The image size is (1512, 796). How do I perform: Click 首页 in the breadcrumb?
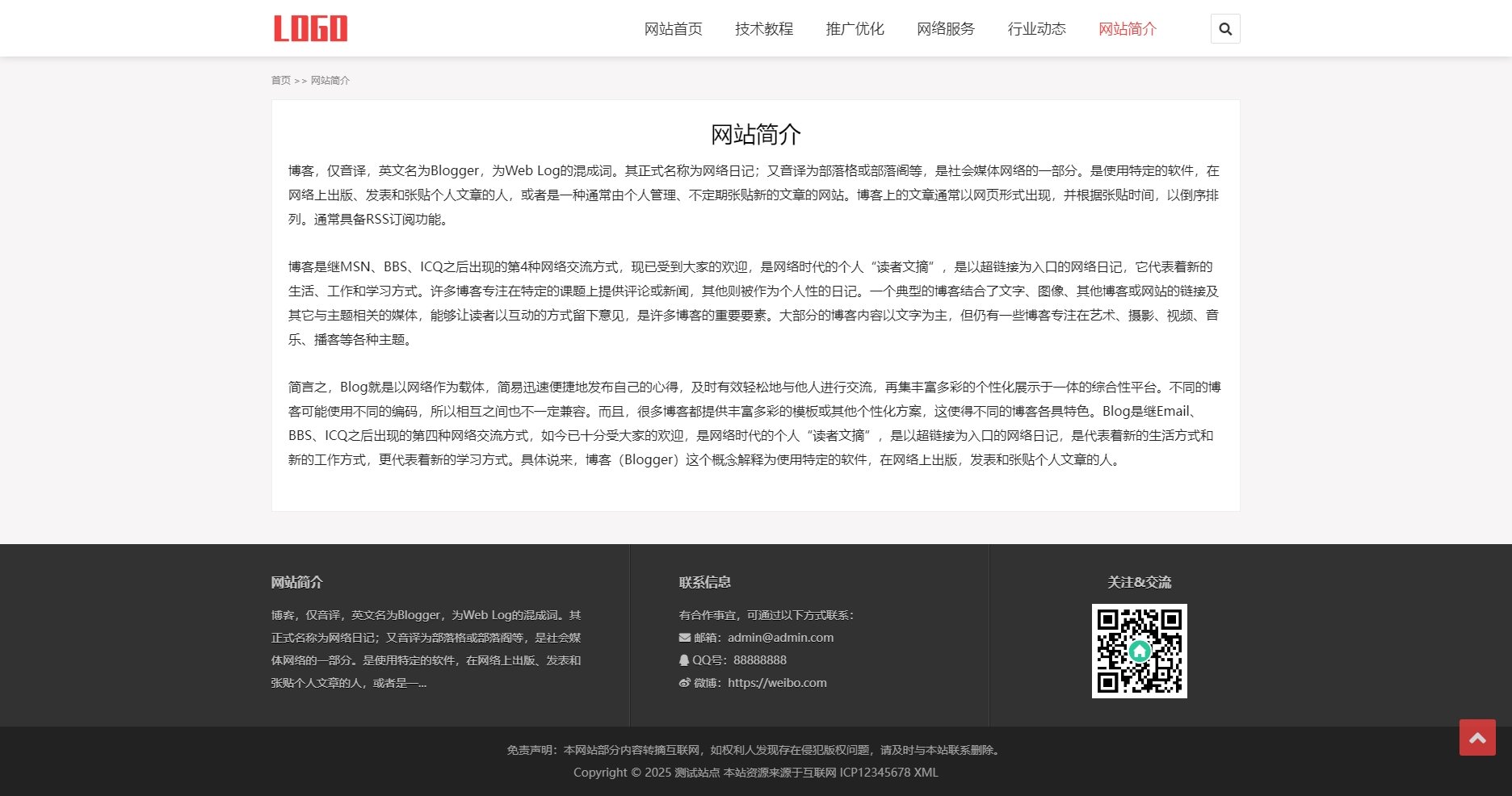click(x=281, y=81)
